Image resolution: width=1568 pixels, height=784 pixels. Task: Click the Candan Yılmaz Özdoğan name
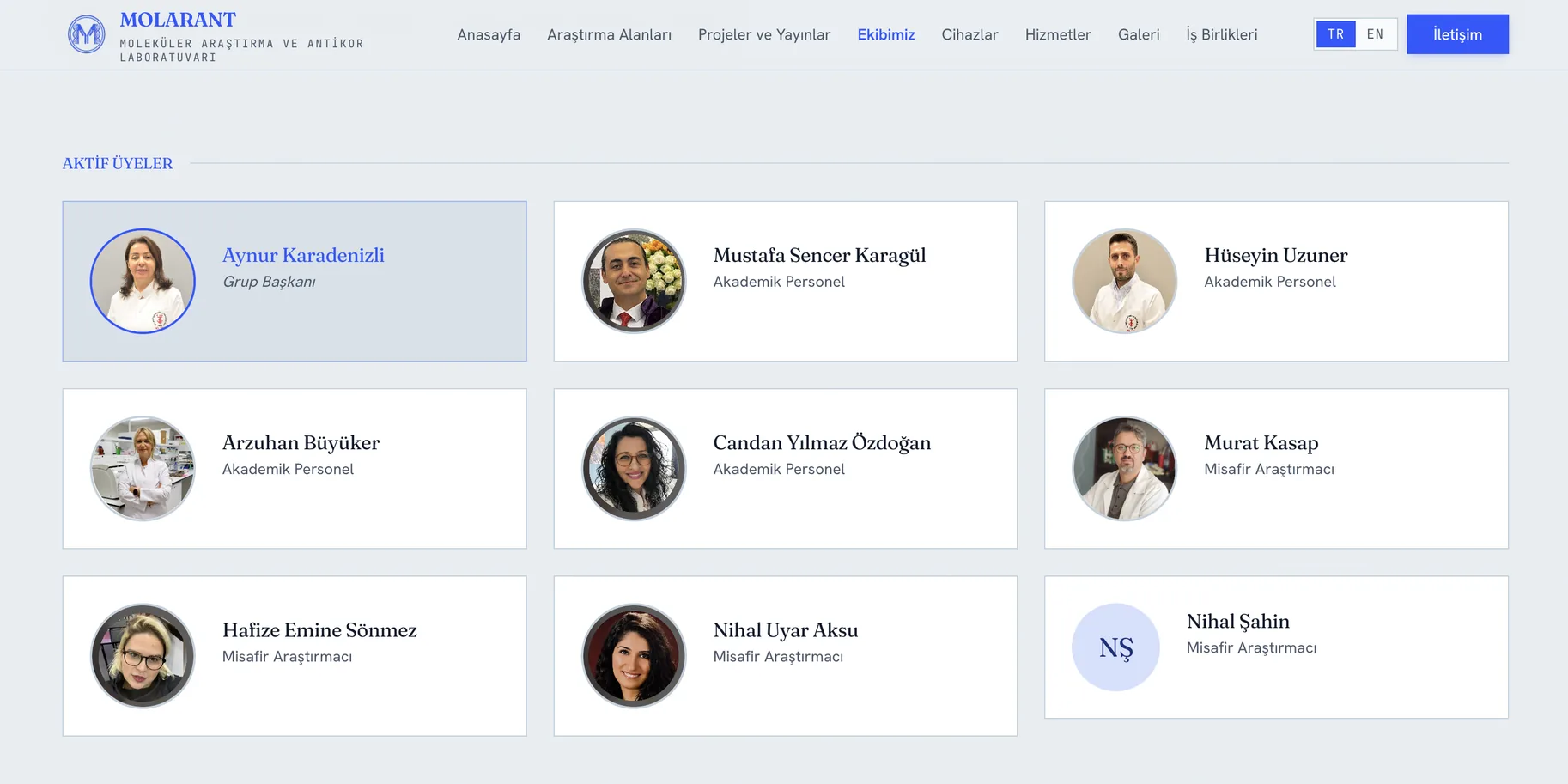pos(822,442)
